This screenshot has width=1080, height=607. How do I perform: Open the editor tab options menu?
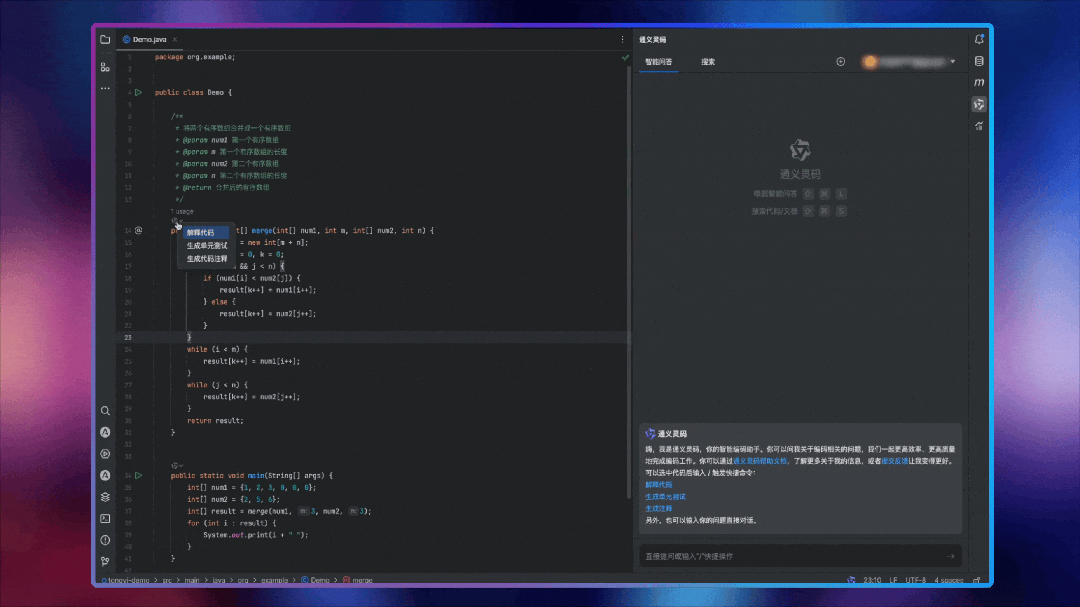pos(622,39)
